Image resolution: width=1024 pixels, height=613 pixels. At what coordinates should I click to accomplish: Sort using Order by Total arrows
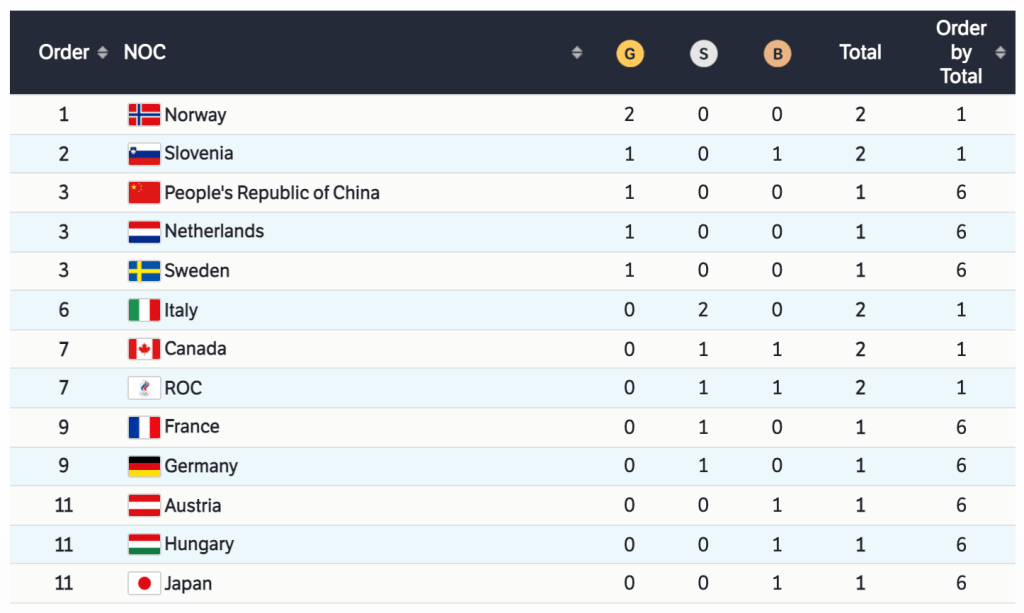(x=1000, y=53)
